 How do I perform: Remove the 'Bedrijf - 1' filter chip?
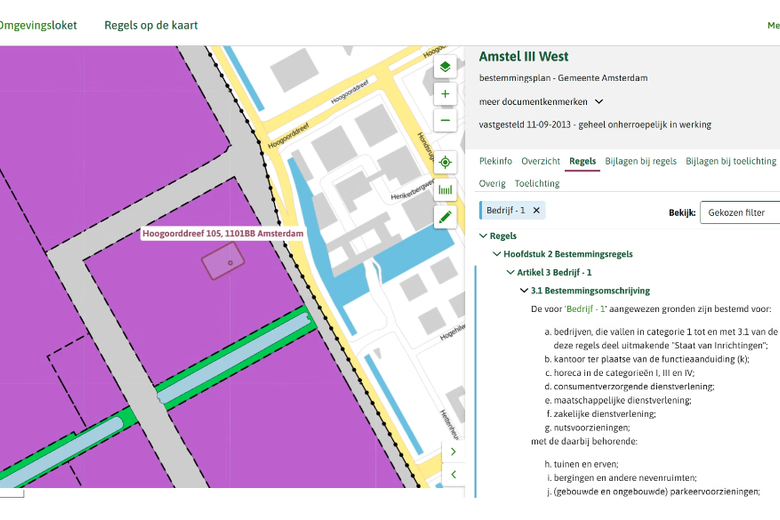pos(536,211)
